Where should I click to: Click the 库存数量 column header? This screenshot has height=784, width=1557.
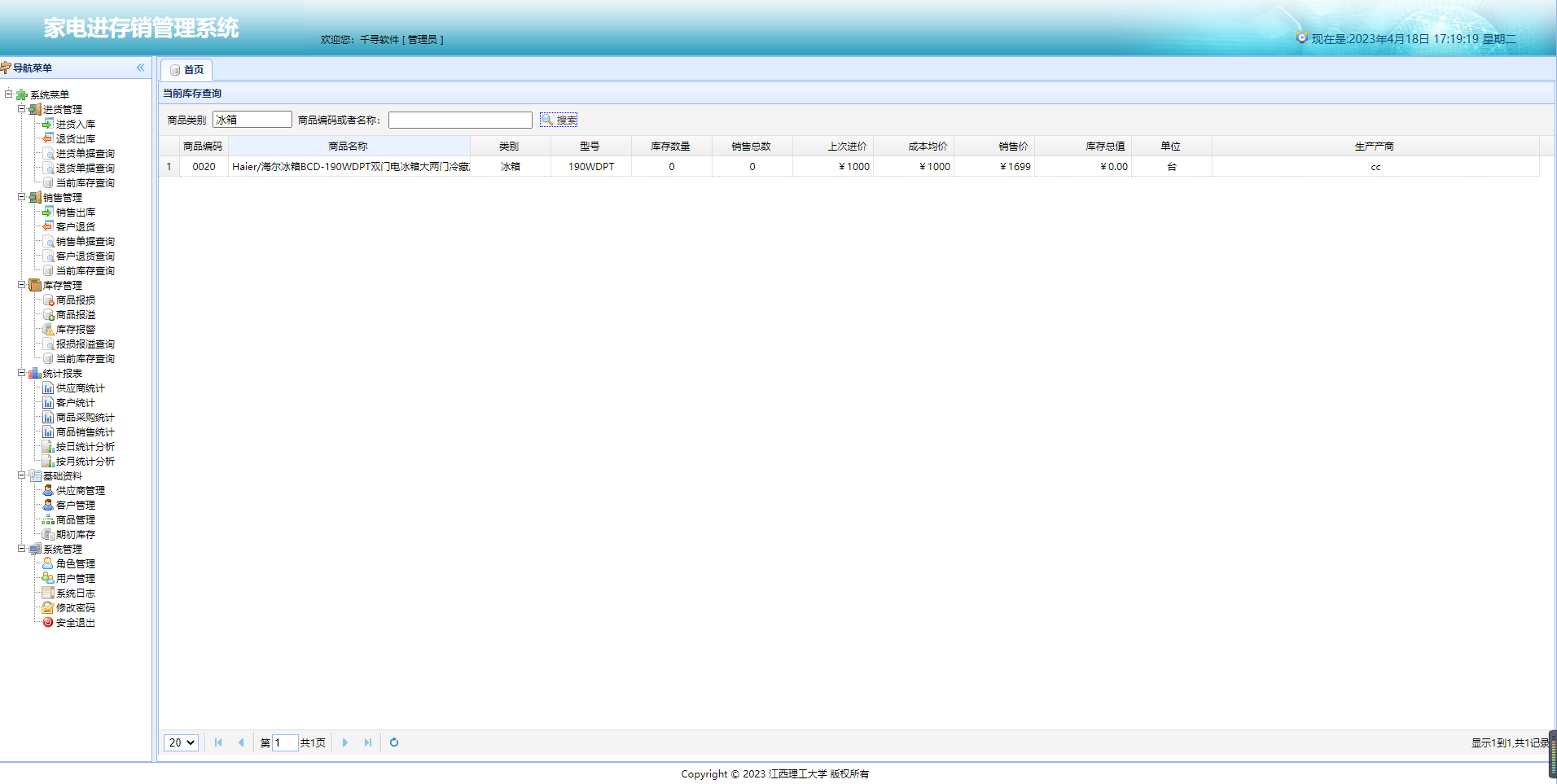click(x=671, y=147)
